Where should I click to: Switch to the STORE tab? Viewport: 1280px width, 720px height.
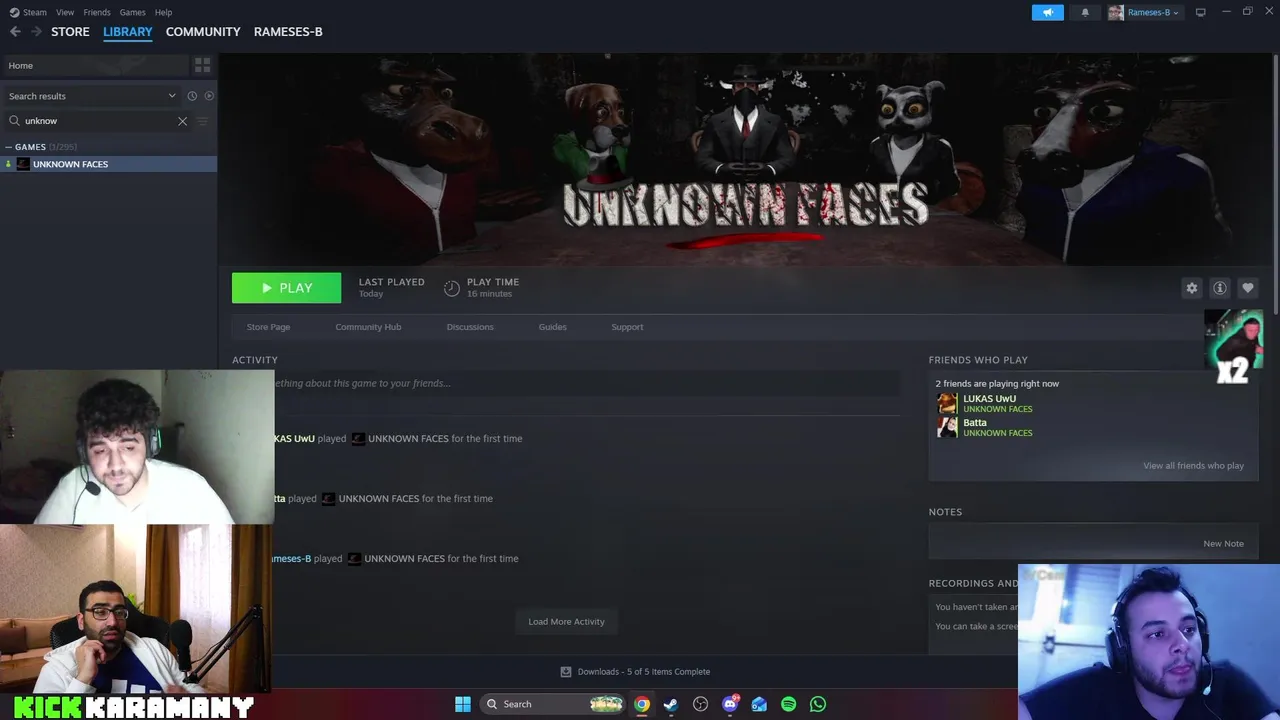(70, 32)
